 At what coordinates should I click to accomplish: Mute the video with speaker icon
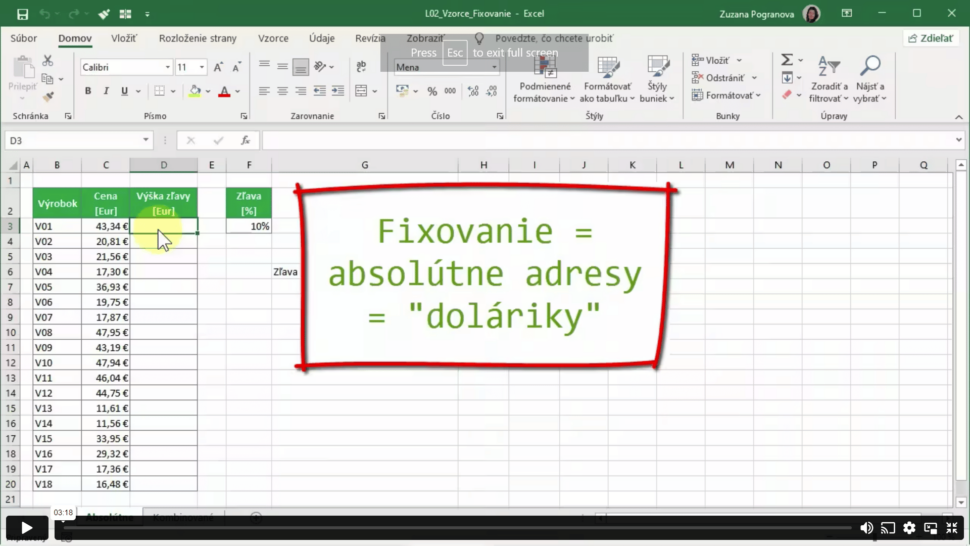(x=866, y=528)
